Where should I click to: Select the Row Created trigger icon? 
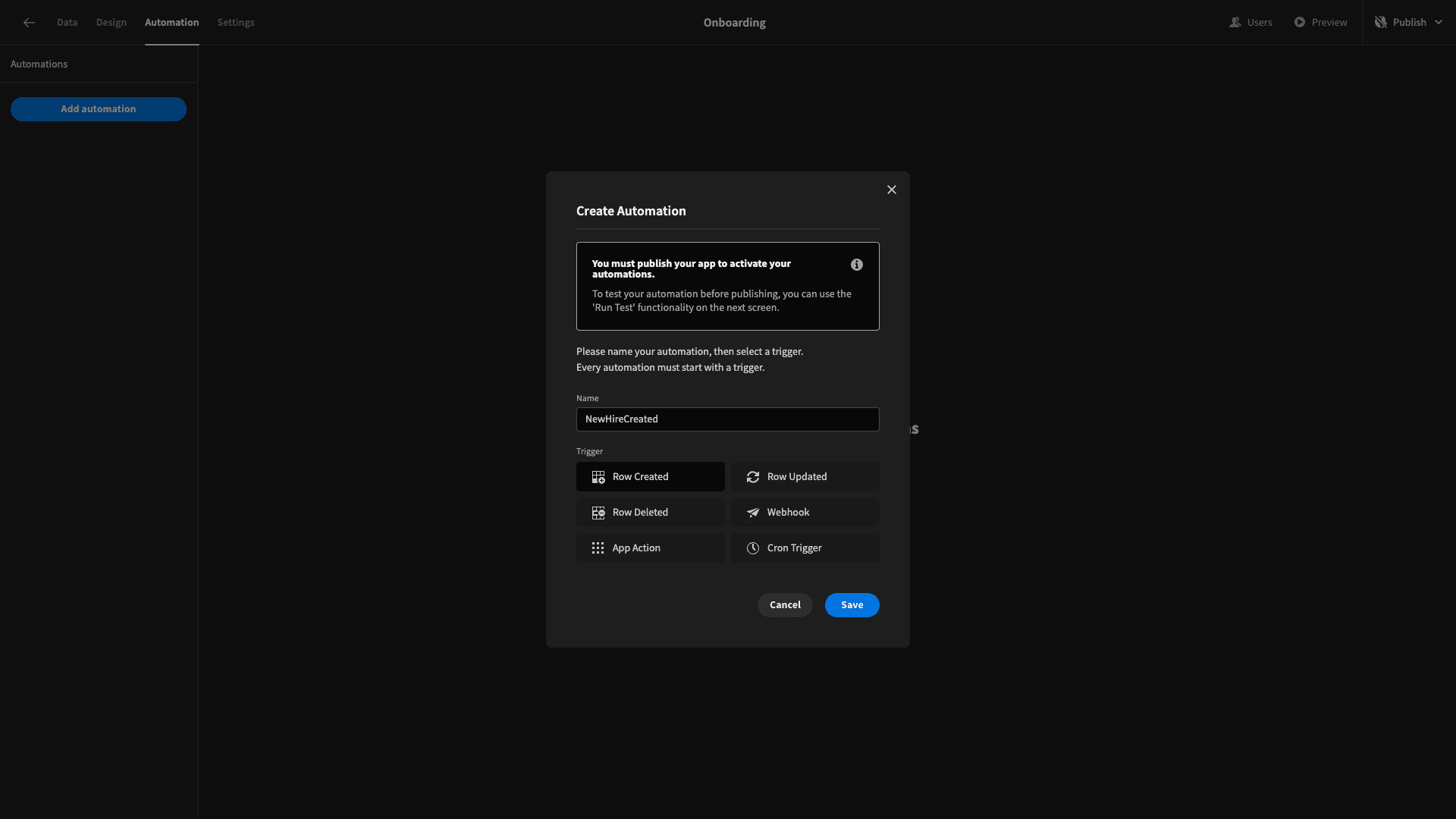pos(597,477)
